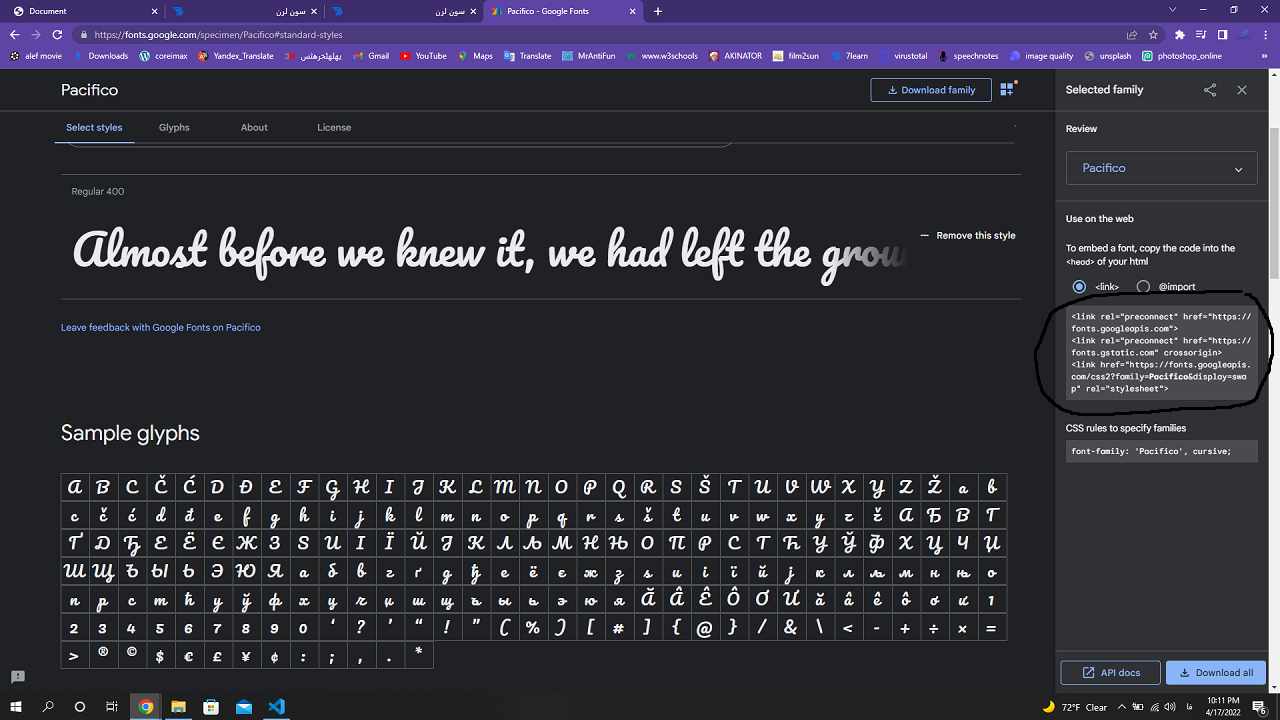Open the Yandex_Translate bookmark
This screenshot has width=1280, height=720.
point(236,56)
